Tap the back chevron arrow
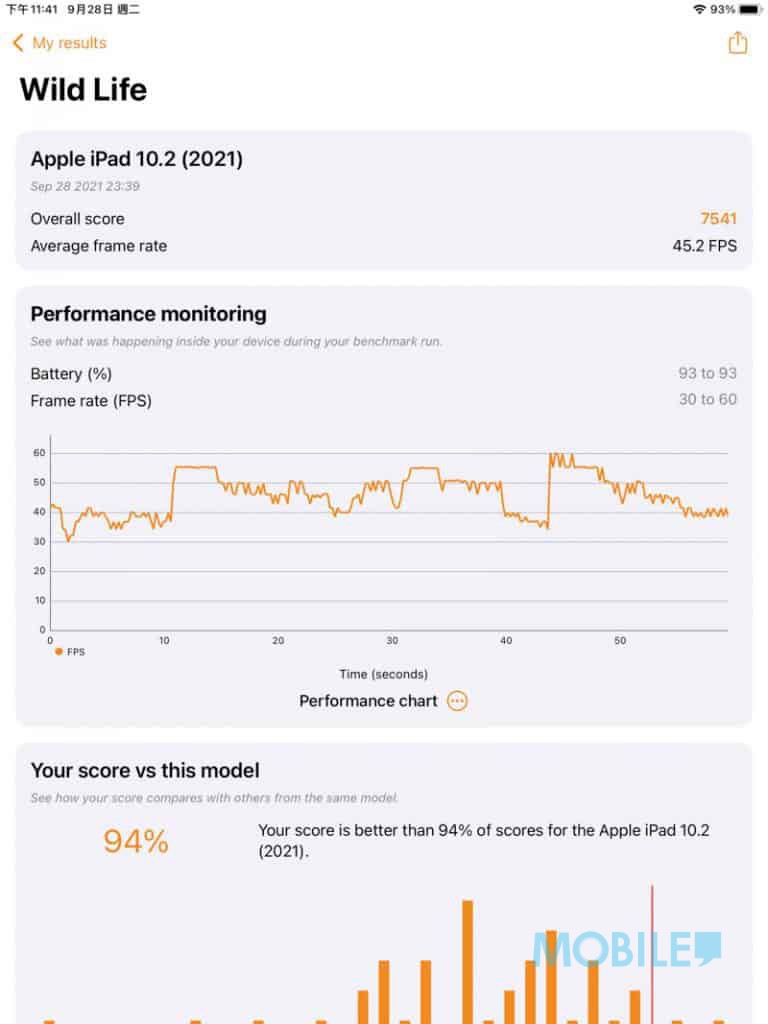 pos(18,42)
